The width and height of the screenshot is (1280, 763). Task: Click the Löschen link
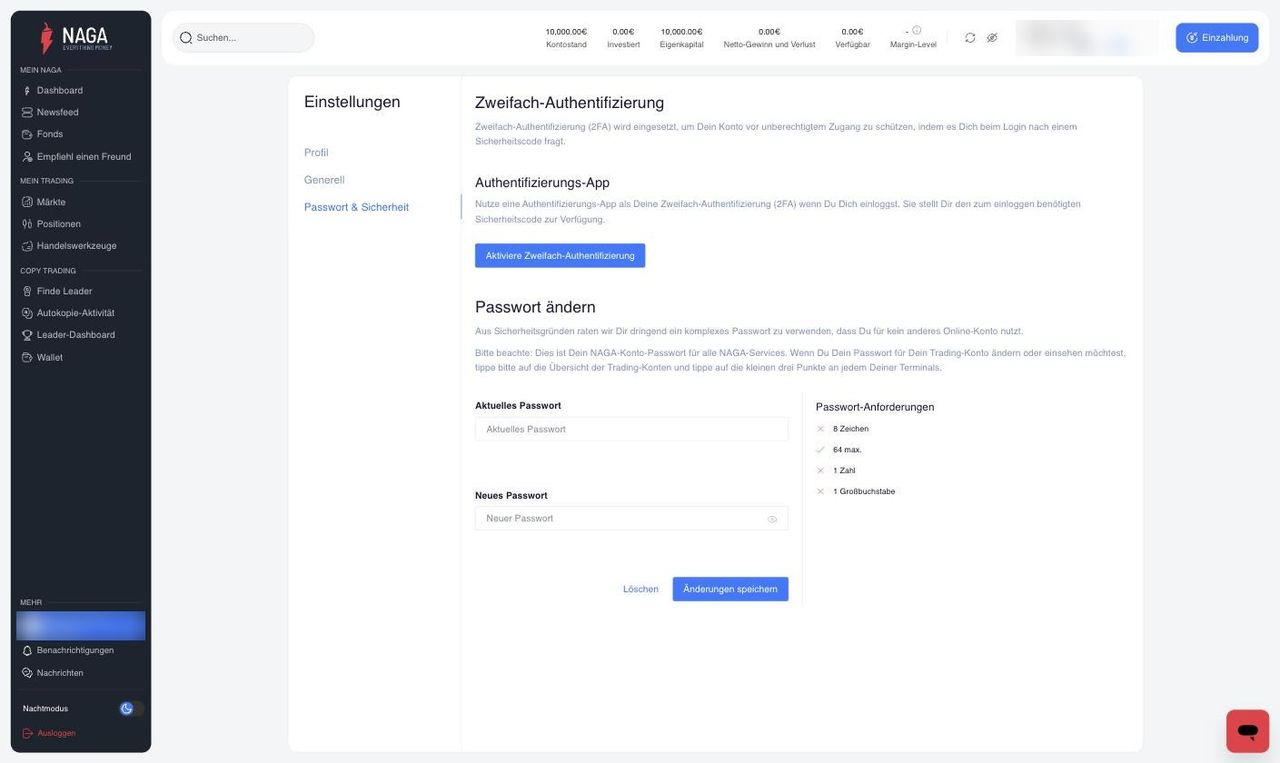tap(641, 589)
